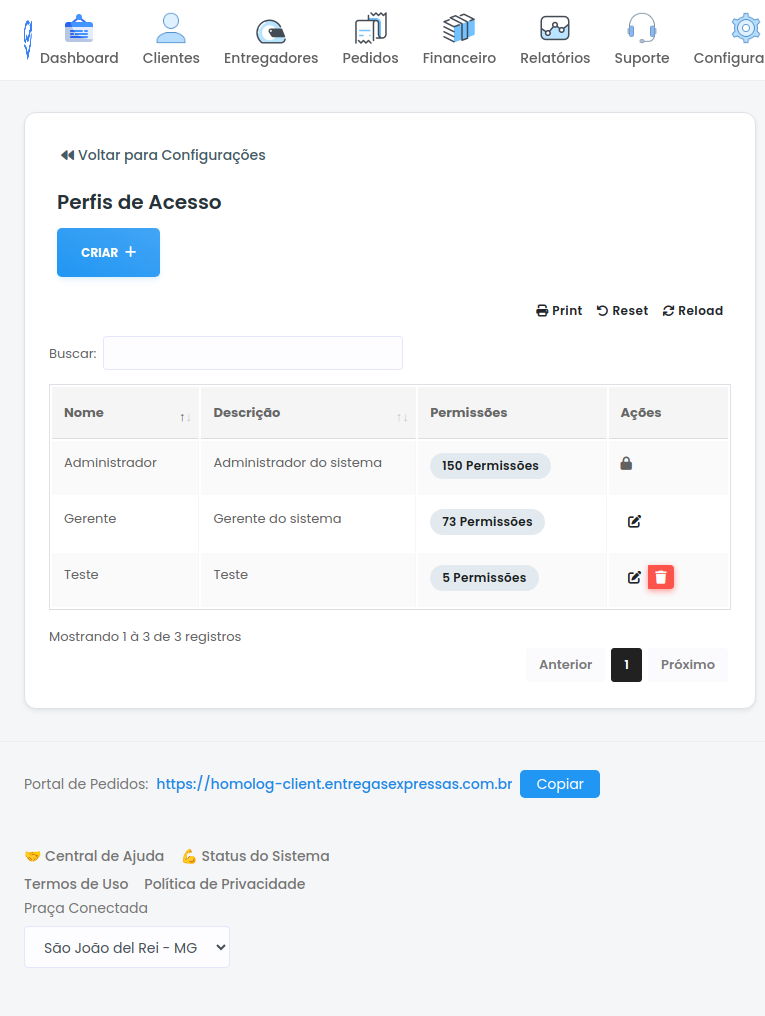
Task: Click the Financeiro money stack icon
Action: click(x=459, y=27)
